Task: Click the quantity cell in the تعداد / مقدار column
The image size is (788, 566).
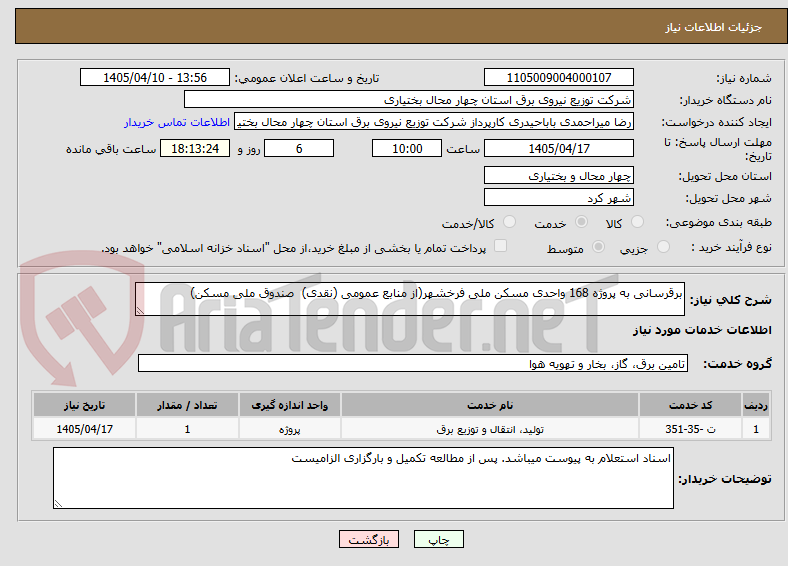Action: [x=187, y=429]
